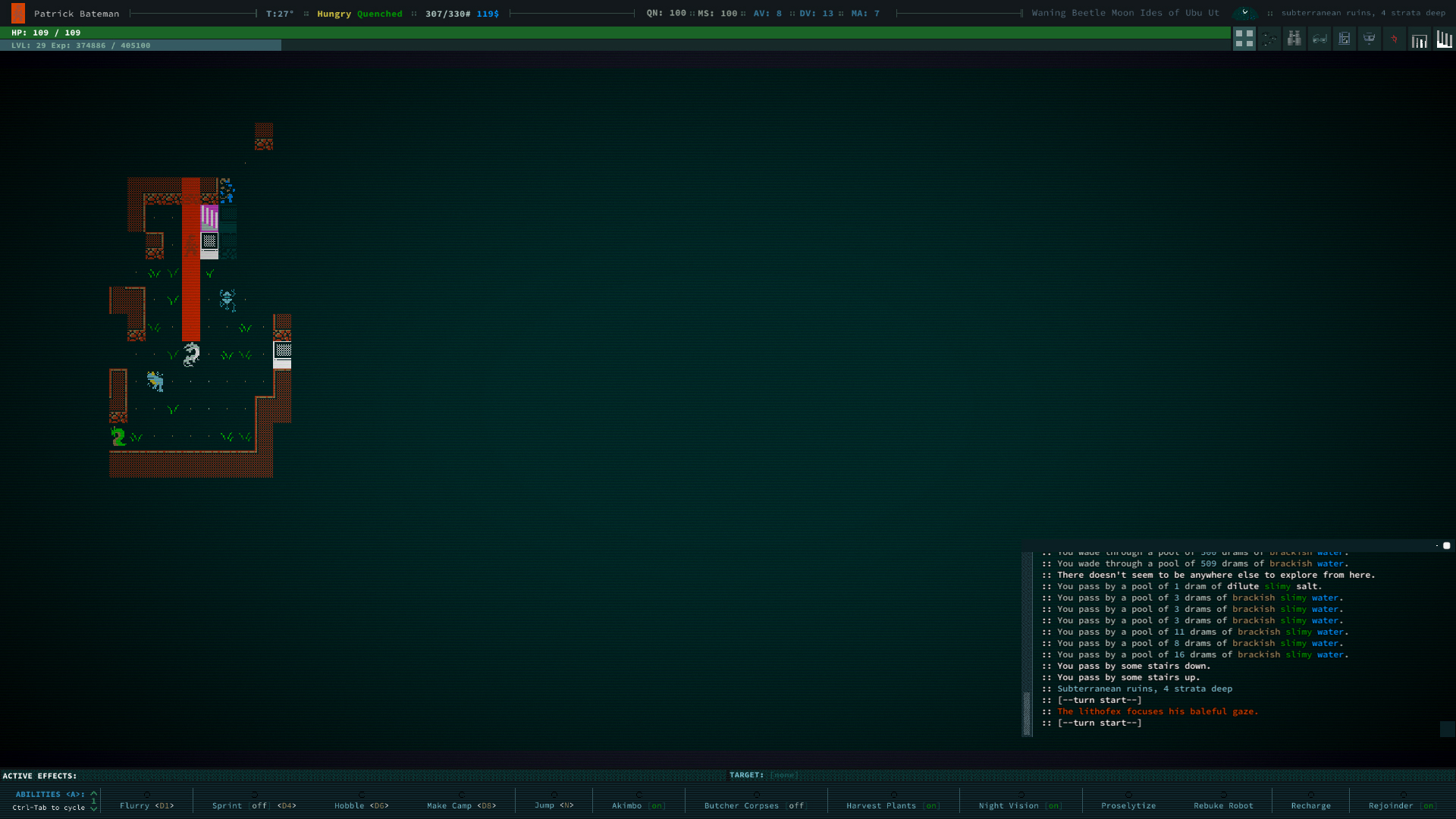Cycle abilities page down arrow

pyautogui.click(x=94, y=808)
